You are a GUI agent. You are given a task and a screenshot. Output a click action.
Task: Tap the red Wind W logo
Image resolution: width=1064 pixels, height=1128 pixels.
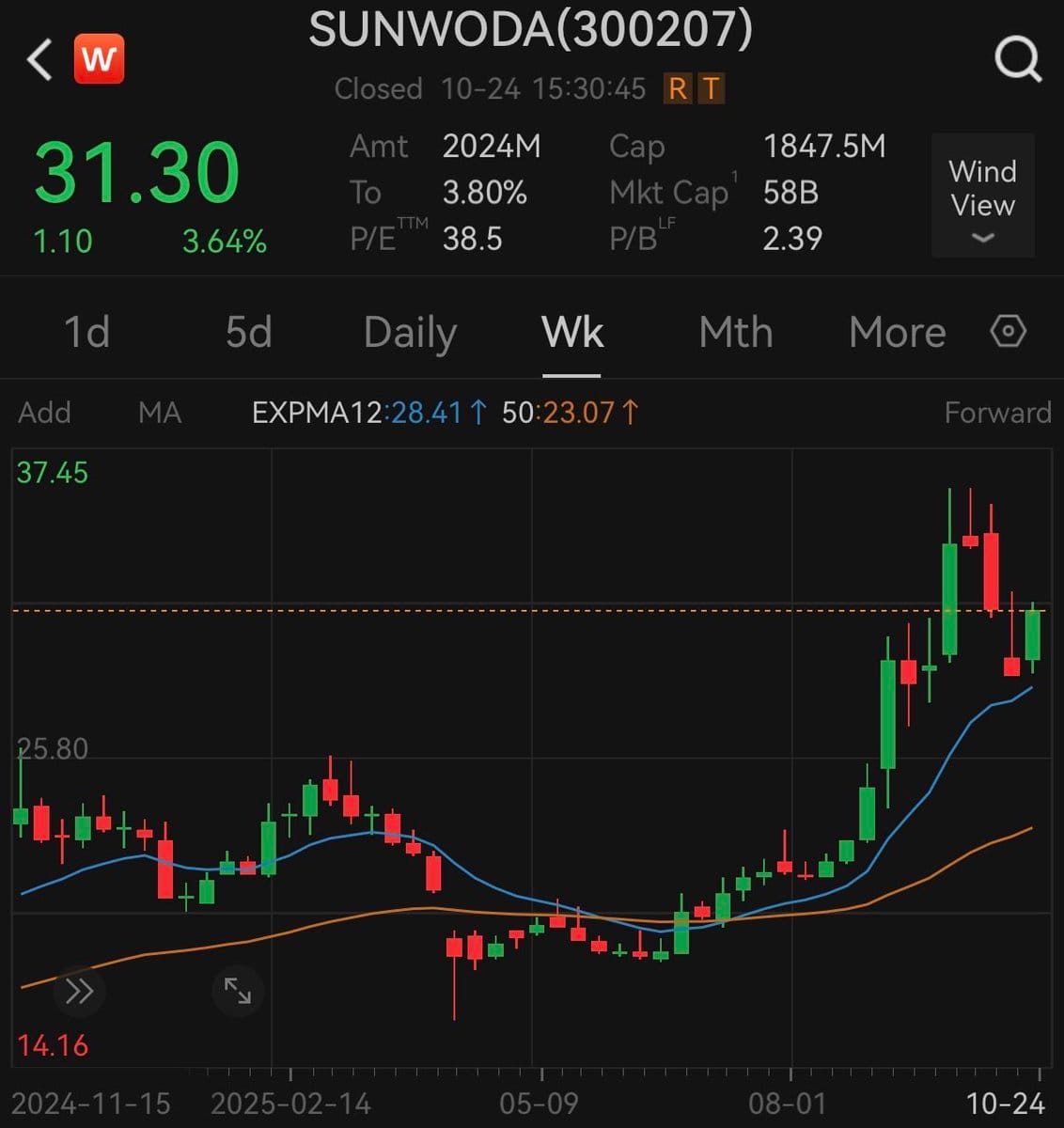(99, 59)
